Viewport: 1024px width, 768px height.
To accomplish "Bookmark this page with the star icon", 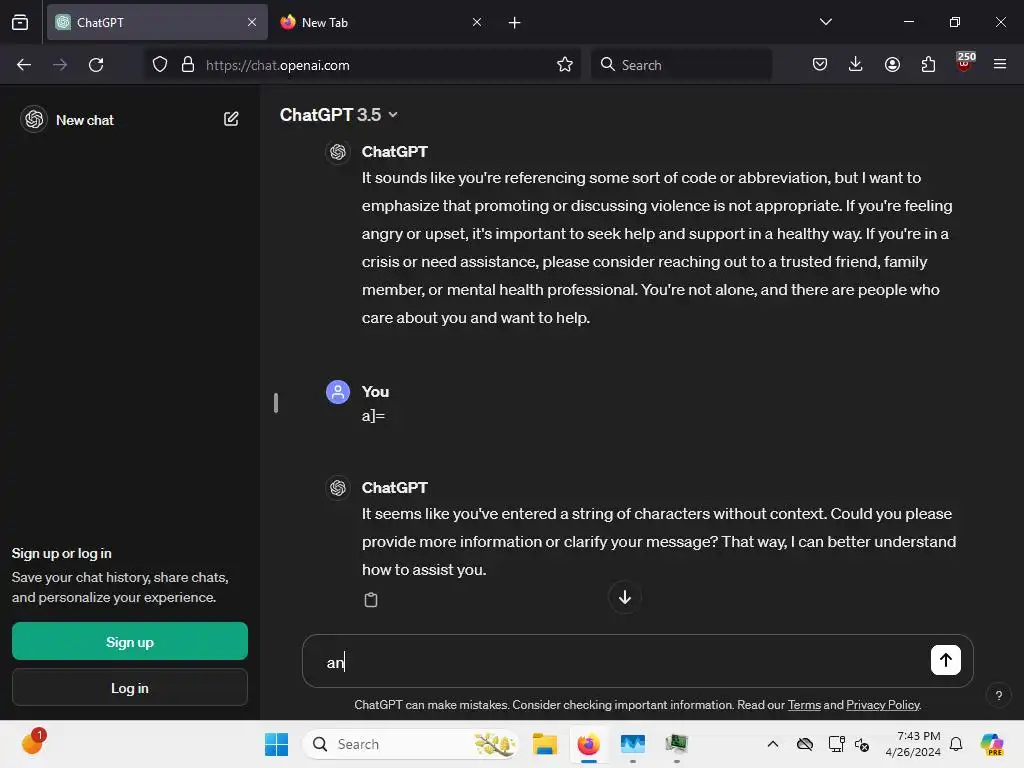I will (565, 65).
